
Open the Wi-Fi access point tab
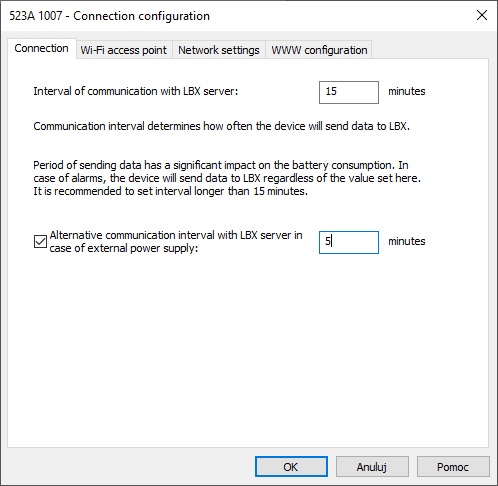tap(124, 50)
